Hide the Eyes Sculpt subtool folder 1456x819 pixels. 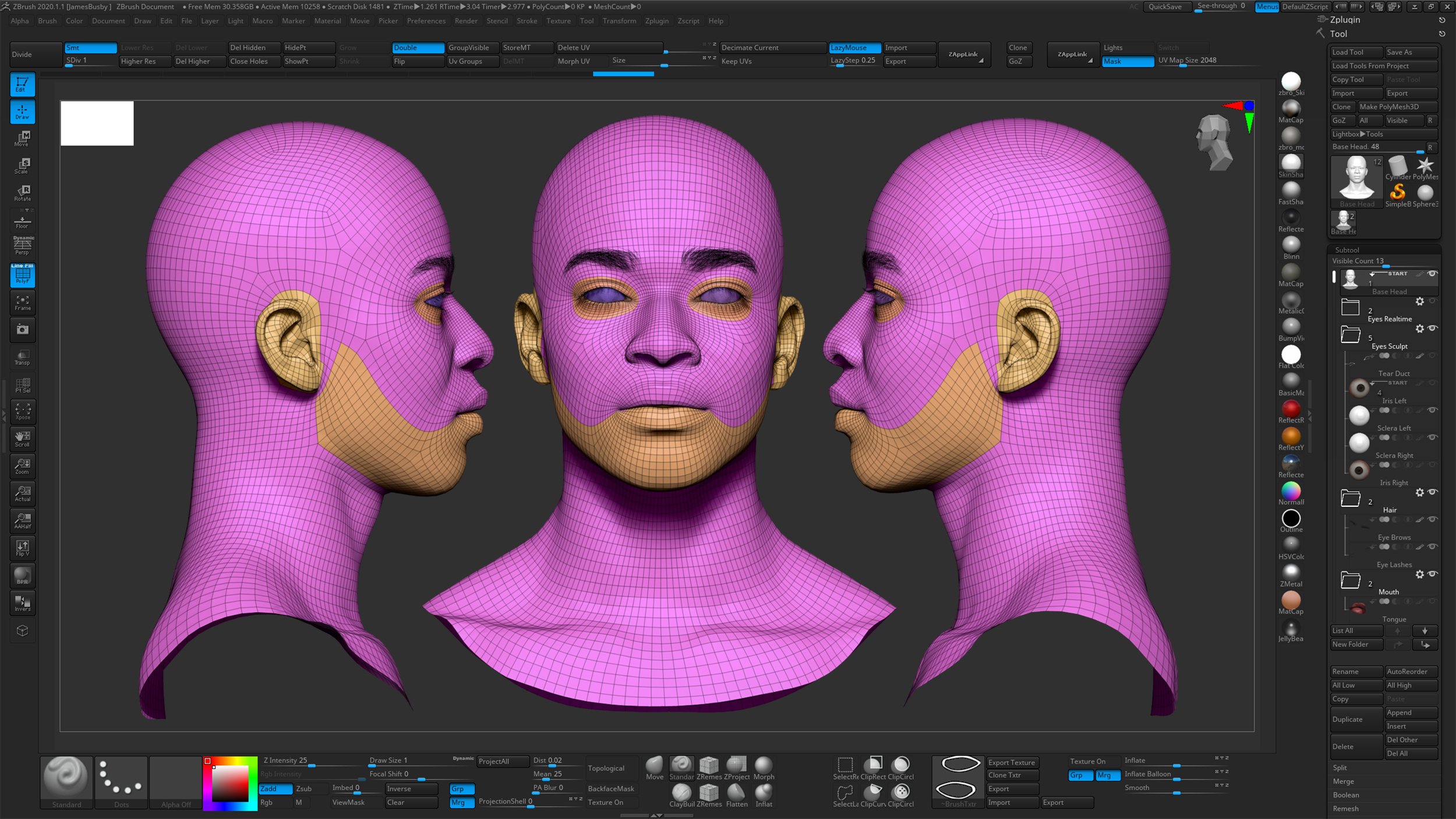click(x=1433, y=329)
